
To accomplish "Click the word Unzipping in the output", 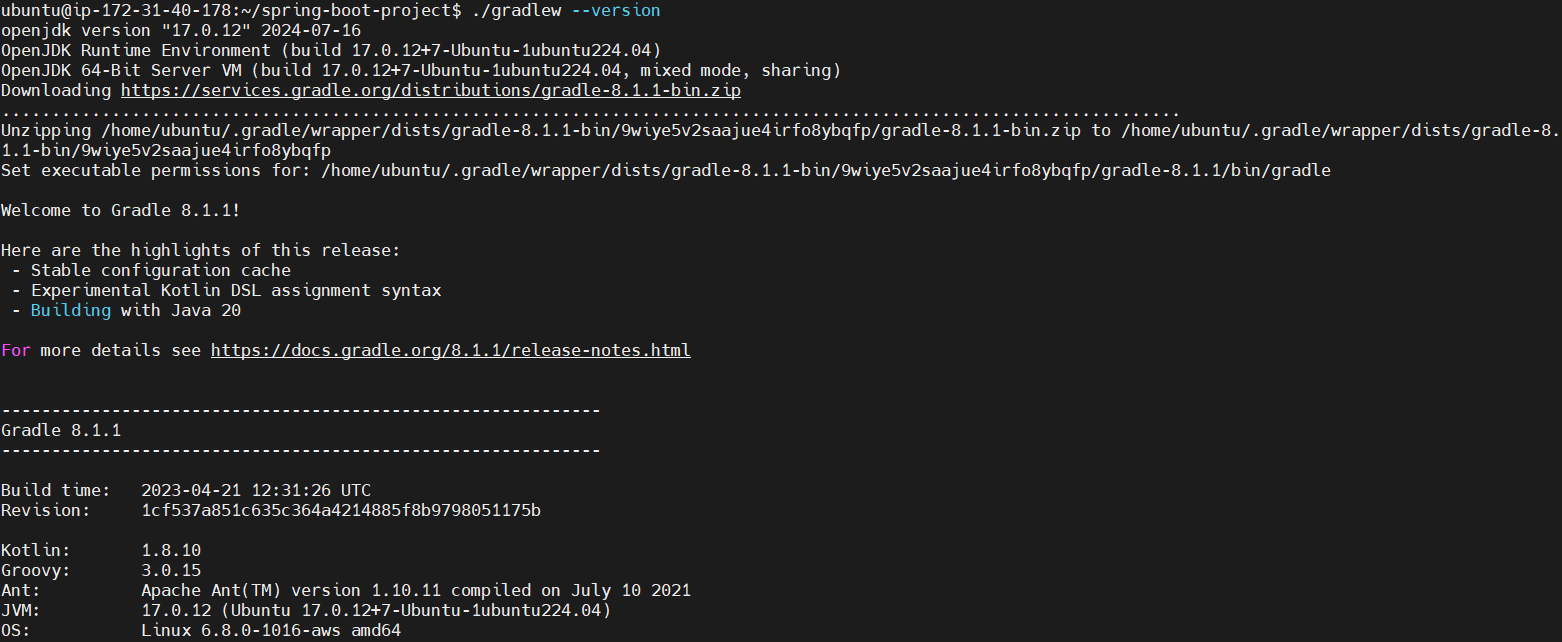I will click(45, 130).
